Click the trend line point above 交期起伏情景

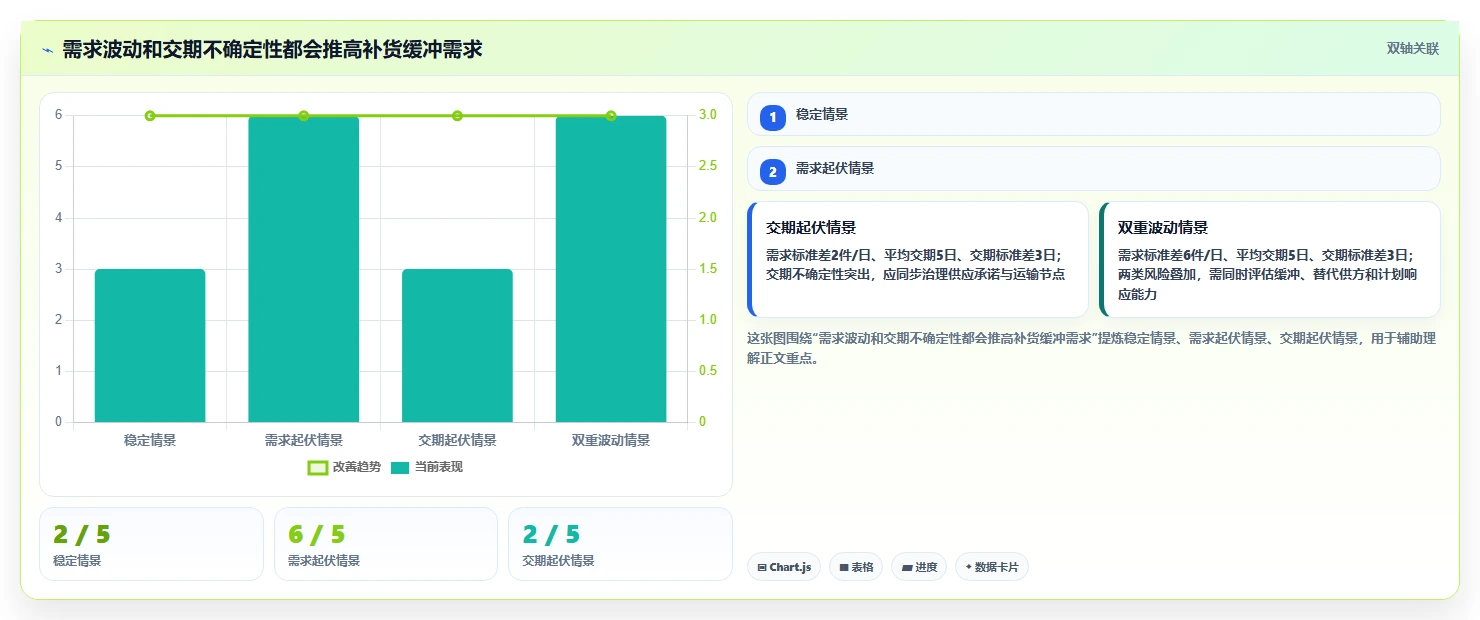(x=457, y=116)
